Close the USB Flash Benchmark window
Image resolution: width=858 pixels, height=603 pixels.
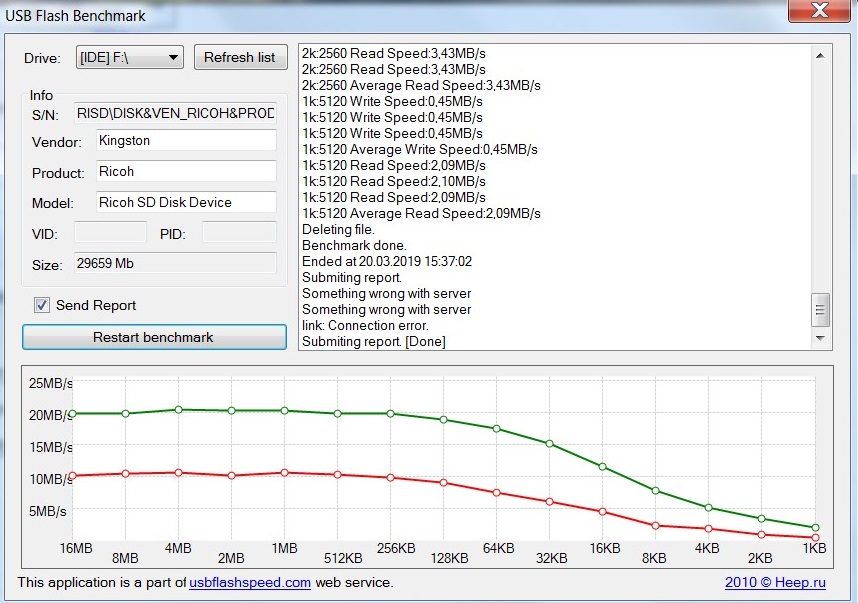tap(820, 13)
